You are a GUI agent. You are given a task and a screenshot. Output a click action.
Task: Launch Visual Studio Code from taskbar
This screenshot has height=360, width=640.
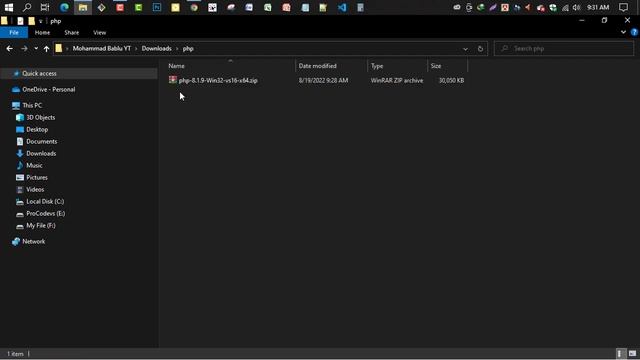coord(342,7)
